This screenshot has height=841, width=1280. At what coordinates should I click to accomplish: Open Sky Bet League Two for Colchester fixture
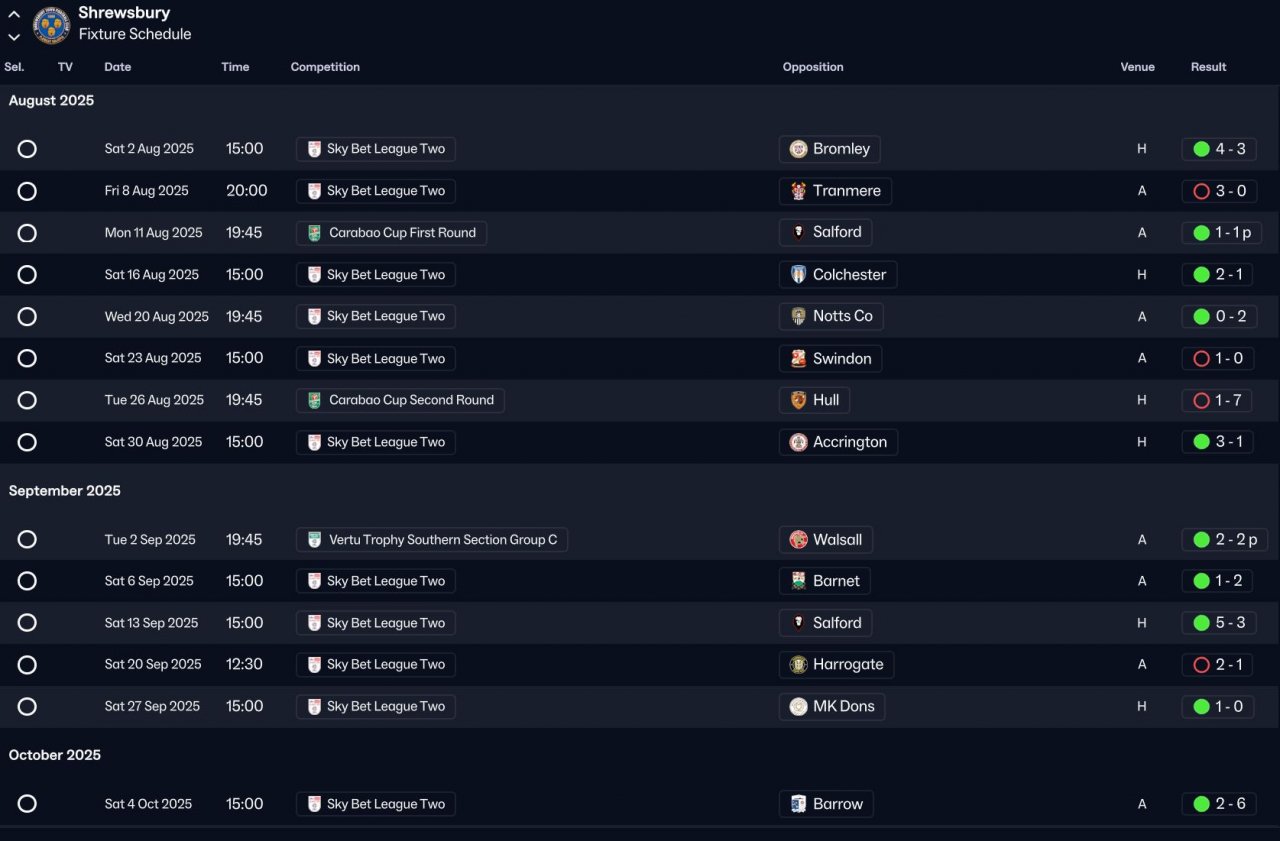pos(385,275)
